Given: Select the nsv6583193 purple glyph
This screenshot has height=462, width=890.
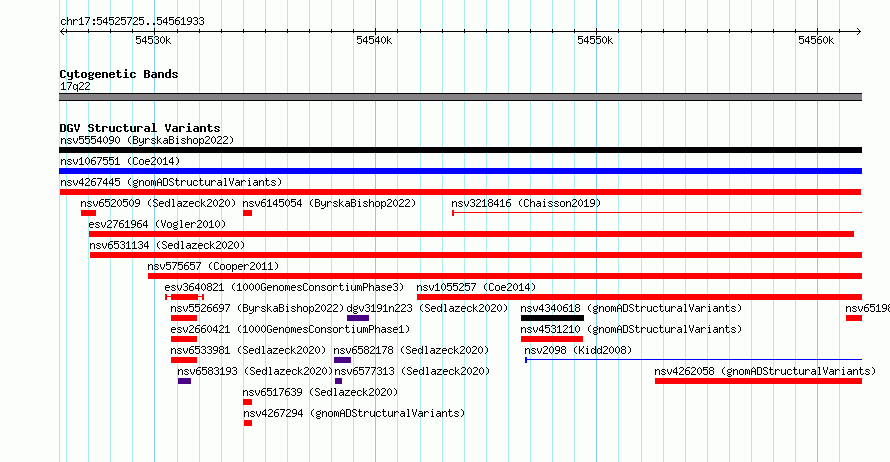Looking at the screenshot, I should [x=184, y=381].
